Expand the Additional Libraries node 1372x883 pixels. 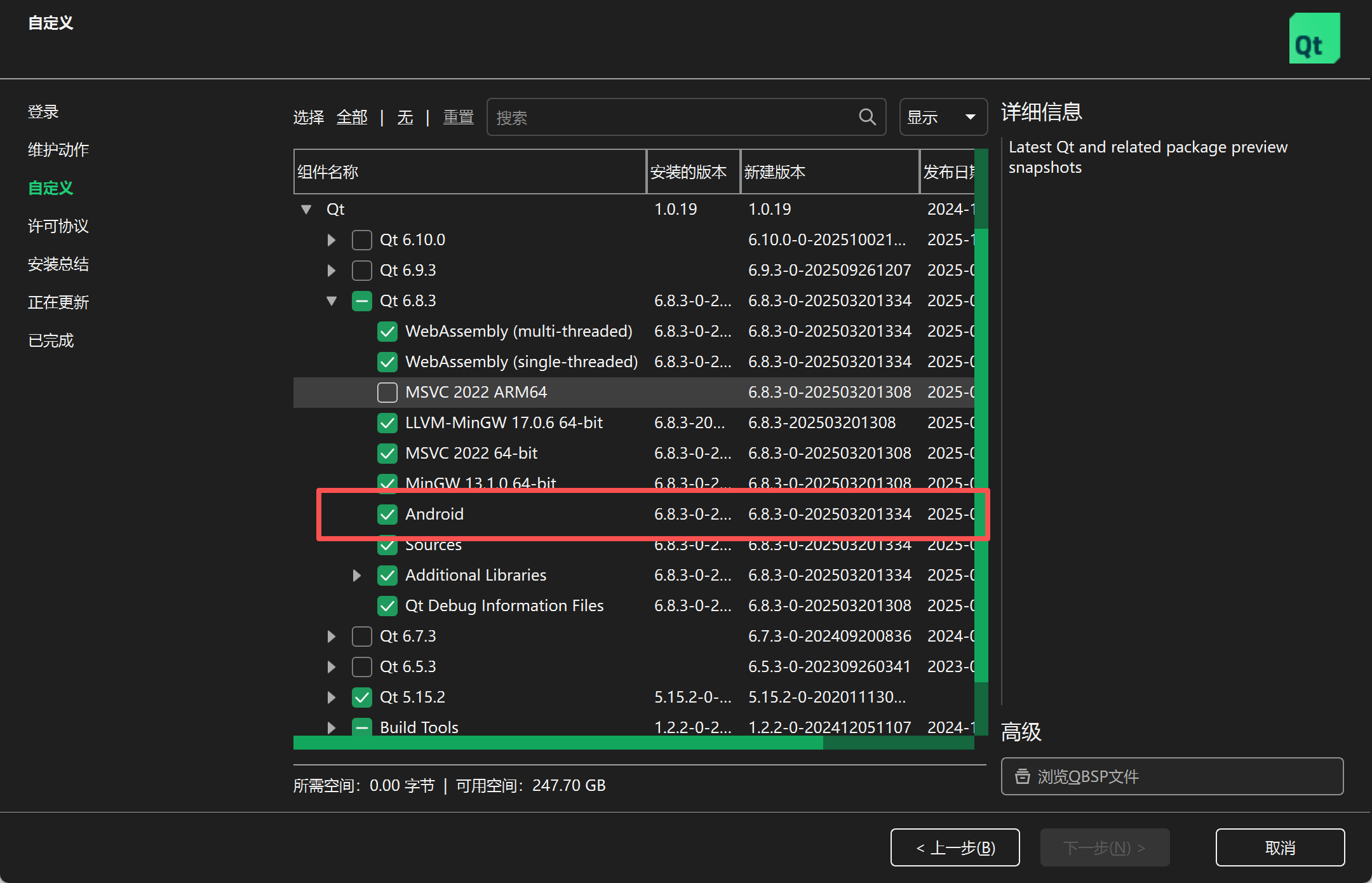tap(357, 575)
